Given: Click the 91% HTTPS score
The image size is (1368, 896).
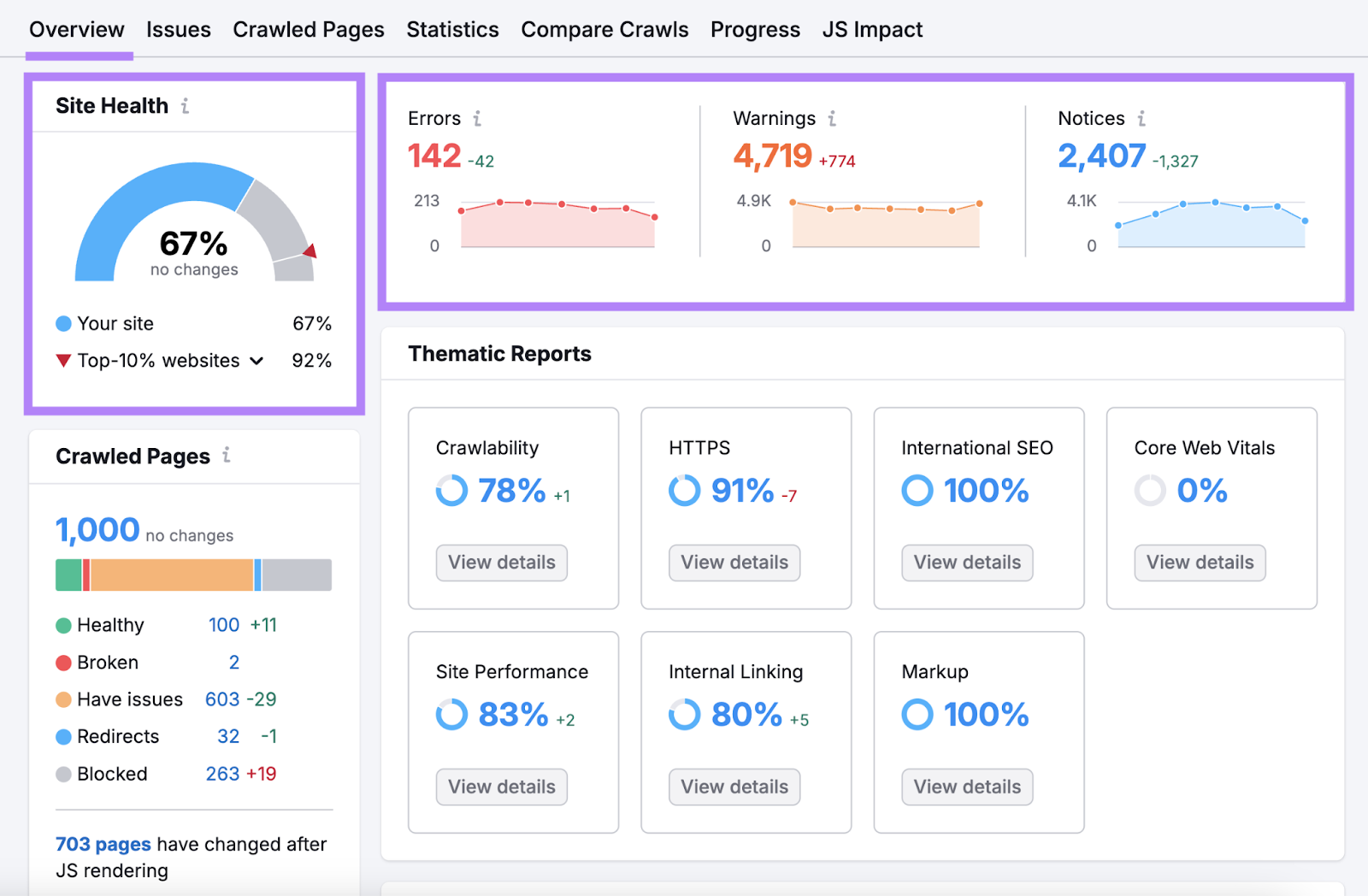Looking at the screenshot, I should coord(742,491).
